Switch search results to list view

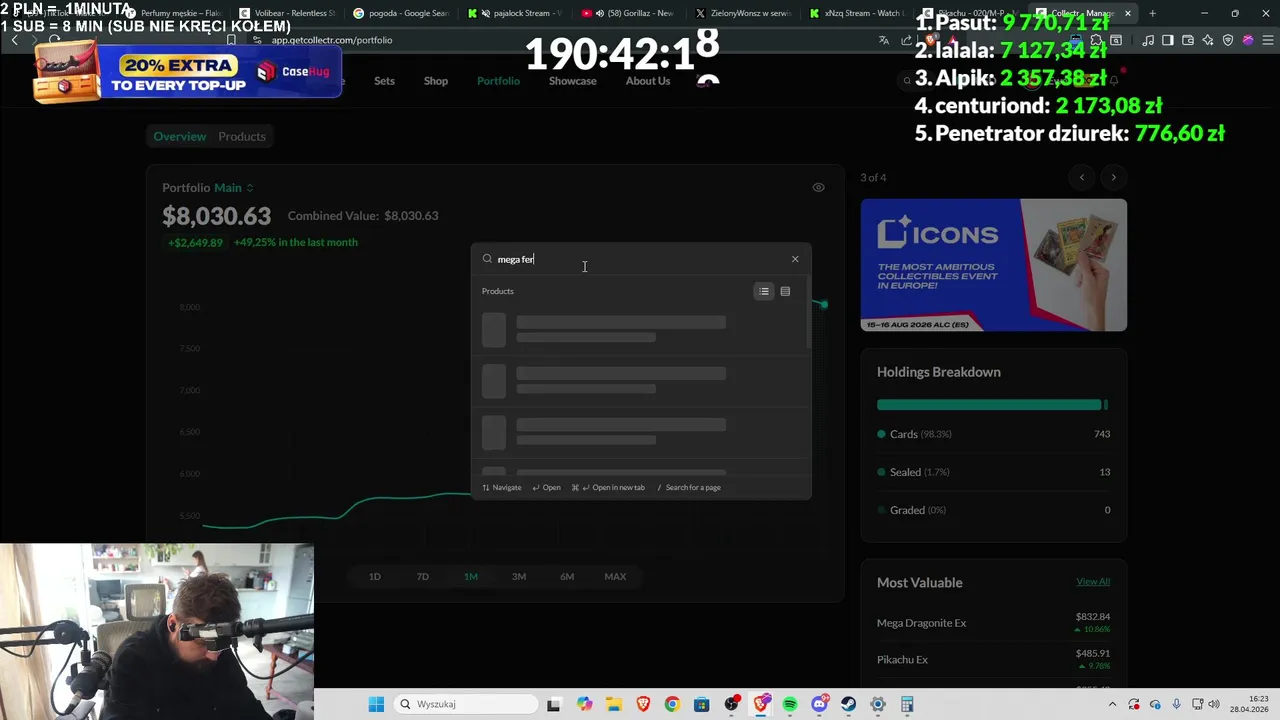point(764,291)
